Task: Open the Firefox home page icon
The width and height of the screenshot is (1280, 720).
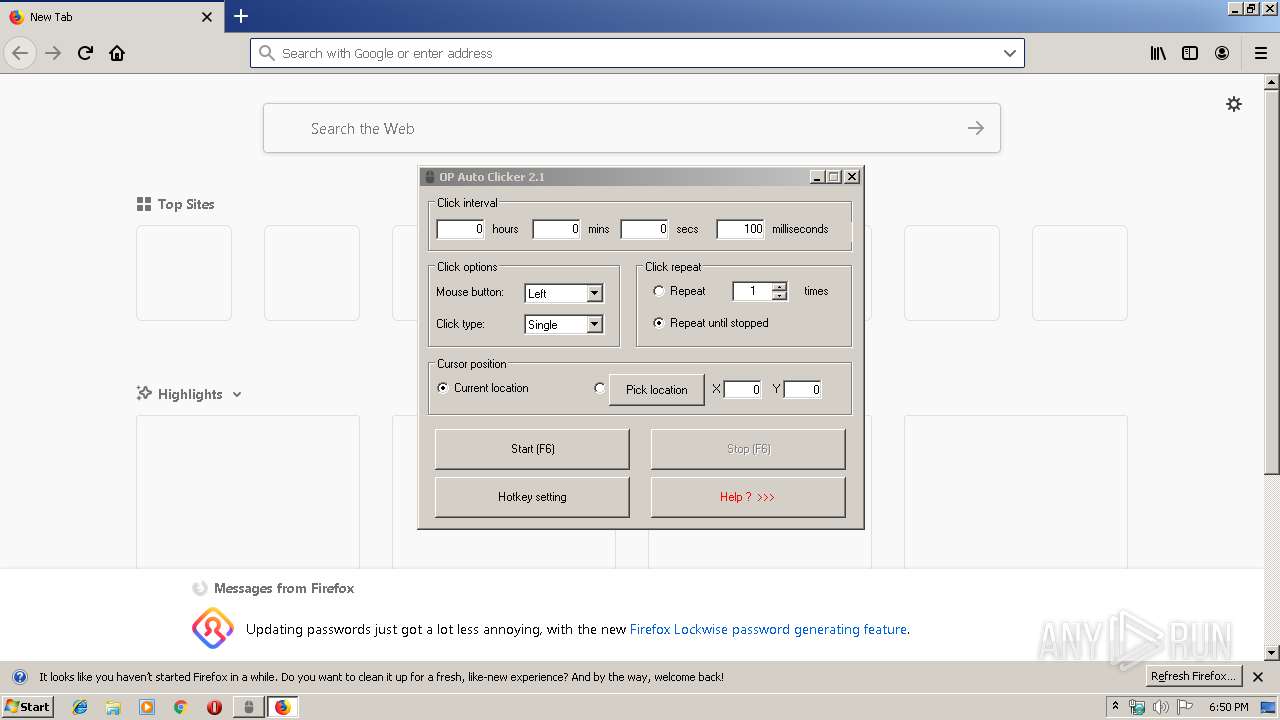Action: (117, 53)
